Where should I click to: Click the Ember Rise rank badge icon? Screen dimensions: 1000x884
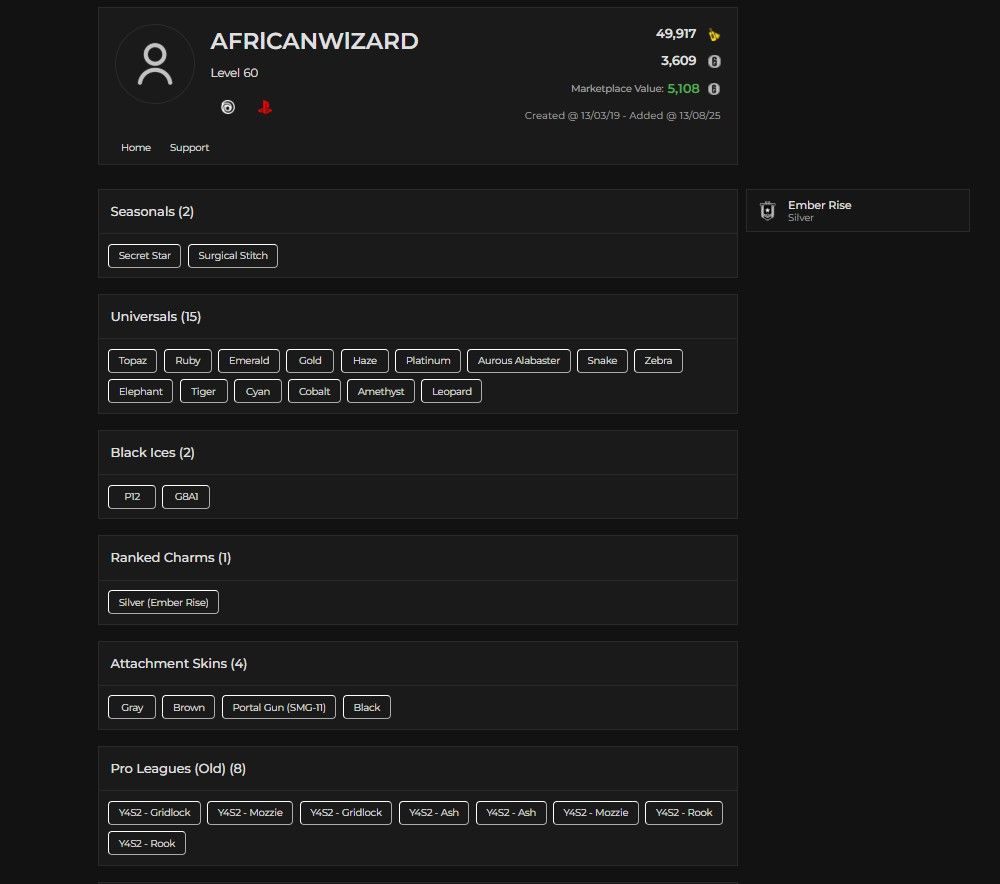(768, 210)
